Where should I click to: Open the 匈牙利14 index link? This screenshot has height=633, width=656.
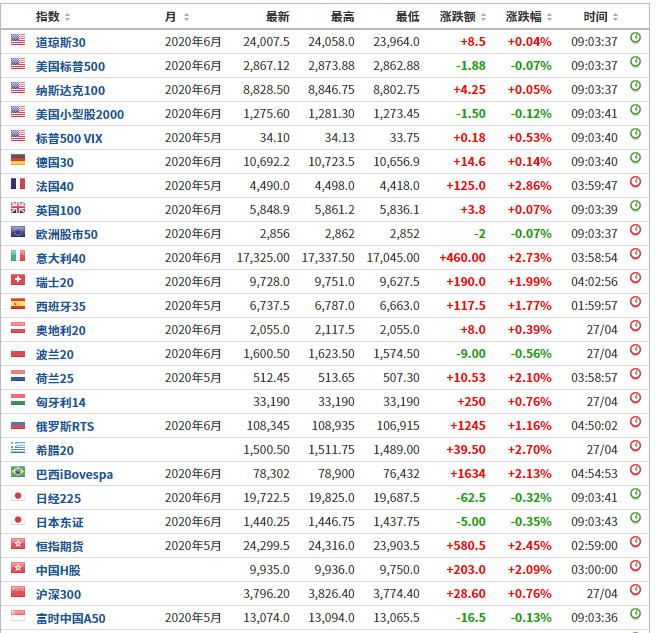click(x=61, y=402)
